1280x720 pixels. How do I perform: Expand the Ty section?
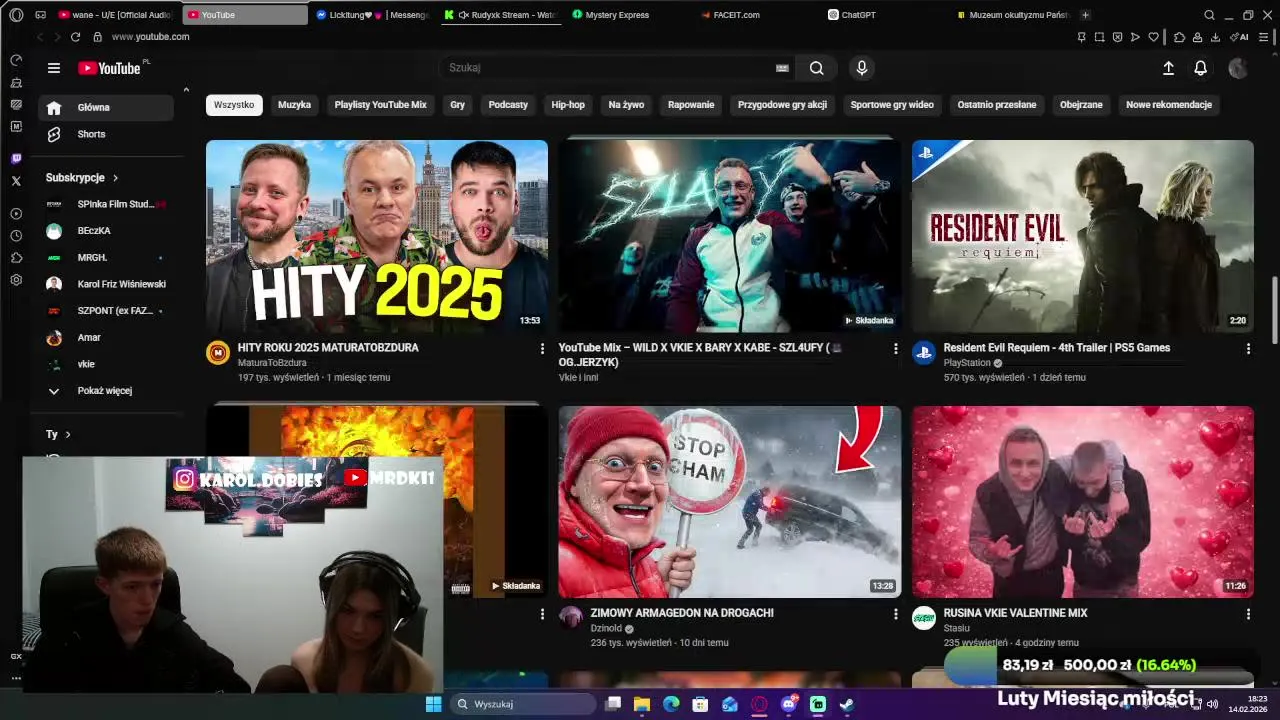point(58,434)
